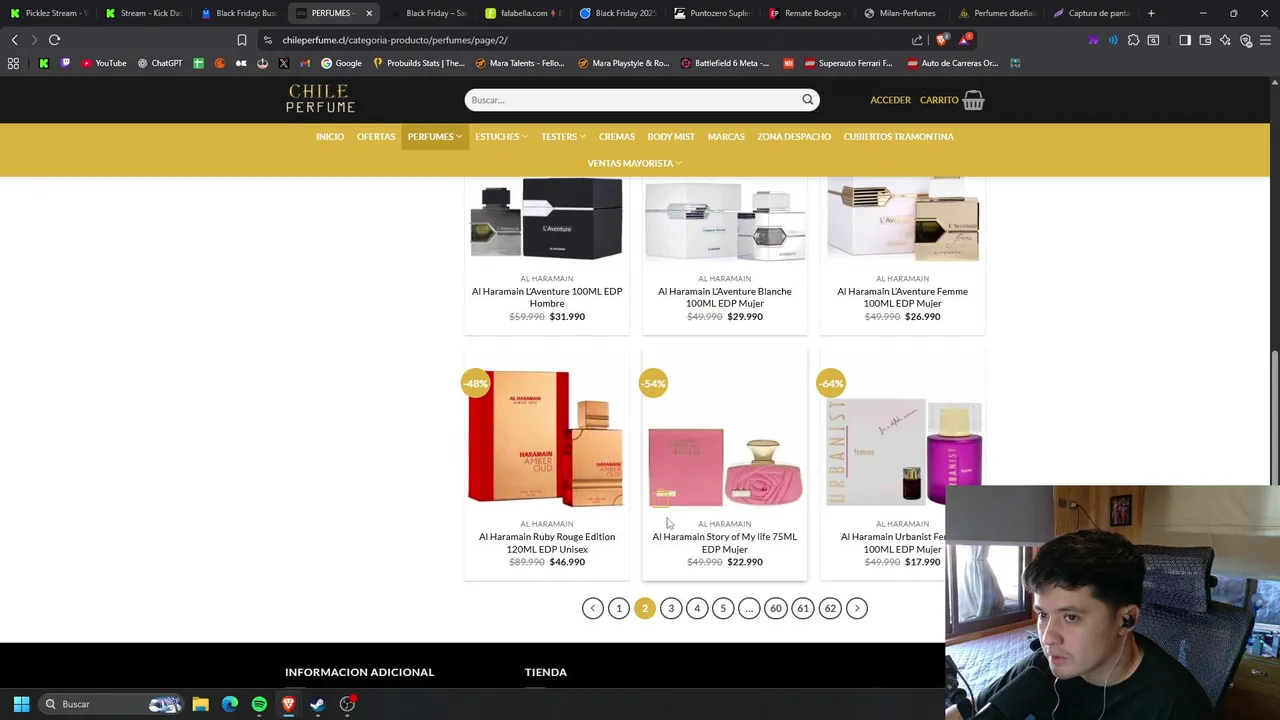Toggle the browser sidebar panel icon
This screenshot has height=720, width=1280.
[x=1185, y=40]
